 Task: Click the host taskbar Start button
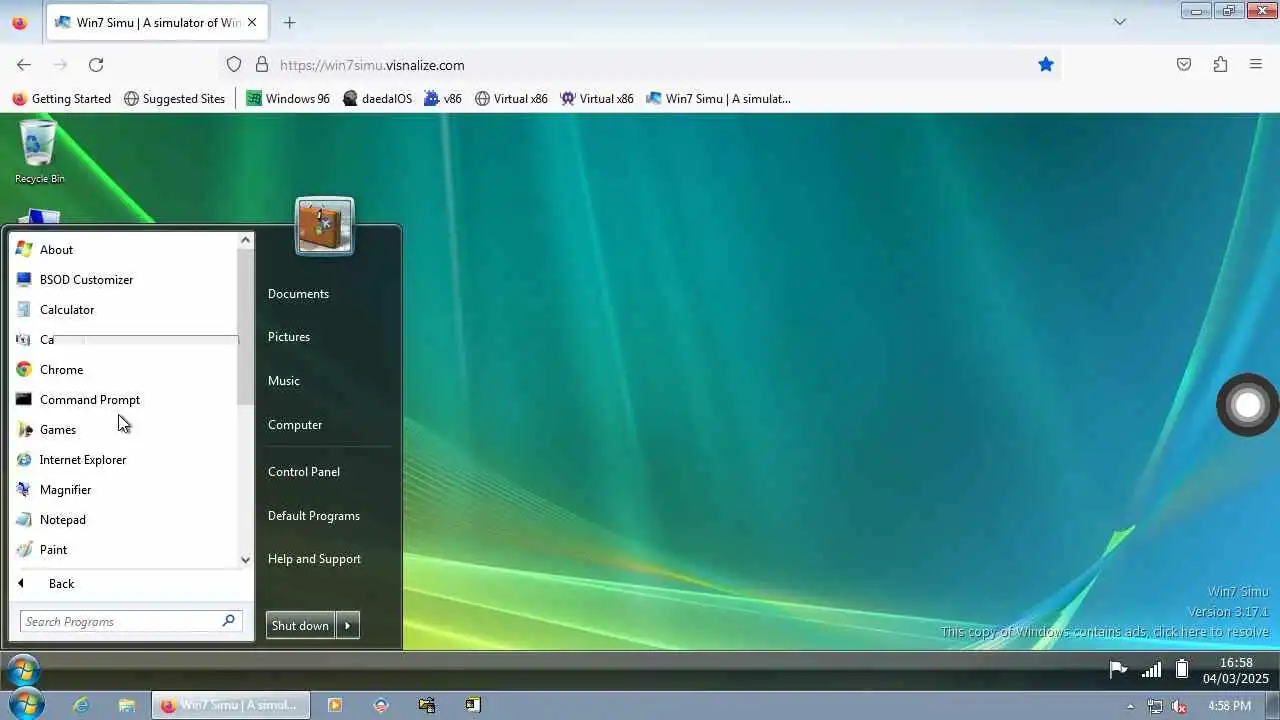(x=26, y=705)
